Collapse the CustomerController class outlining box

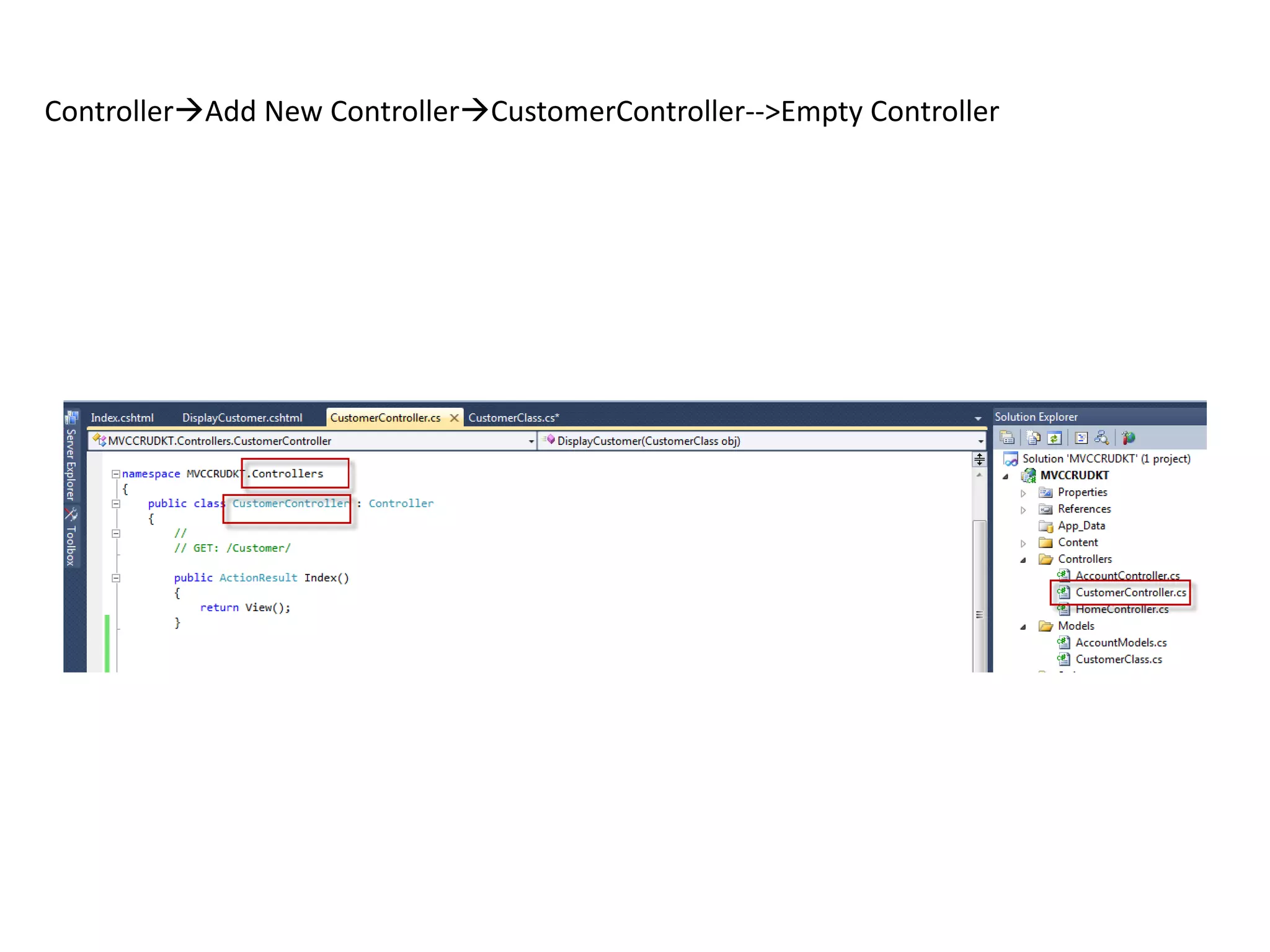click(115, 504)
